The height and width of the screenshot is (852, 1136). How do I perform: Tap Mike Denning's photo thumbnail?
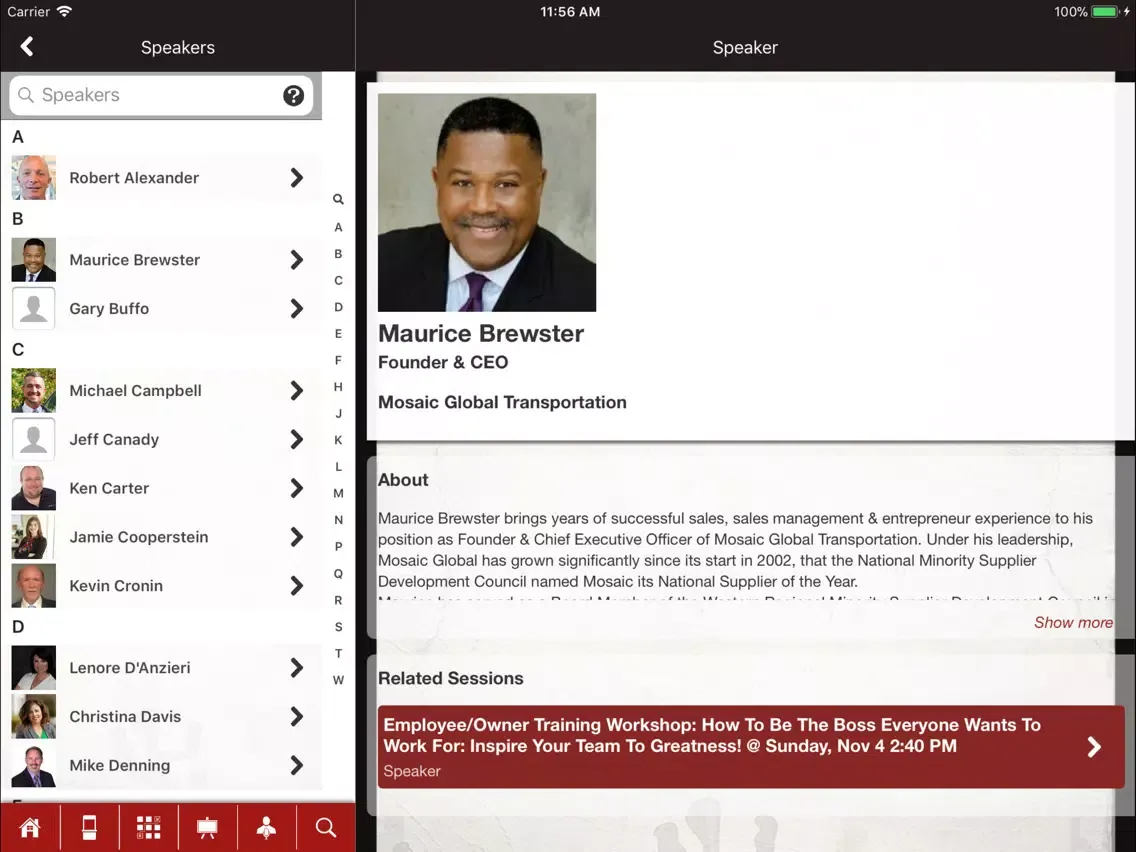[x=33, y=765]
